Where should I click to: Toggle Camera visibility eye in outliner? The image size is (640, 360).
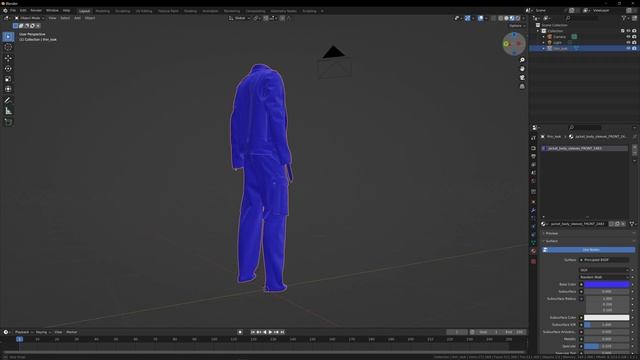click(x=628, y=37)
